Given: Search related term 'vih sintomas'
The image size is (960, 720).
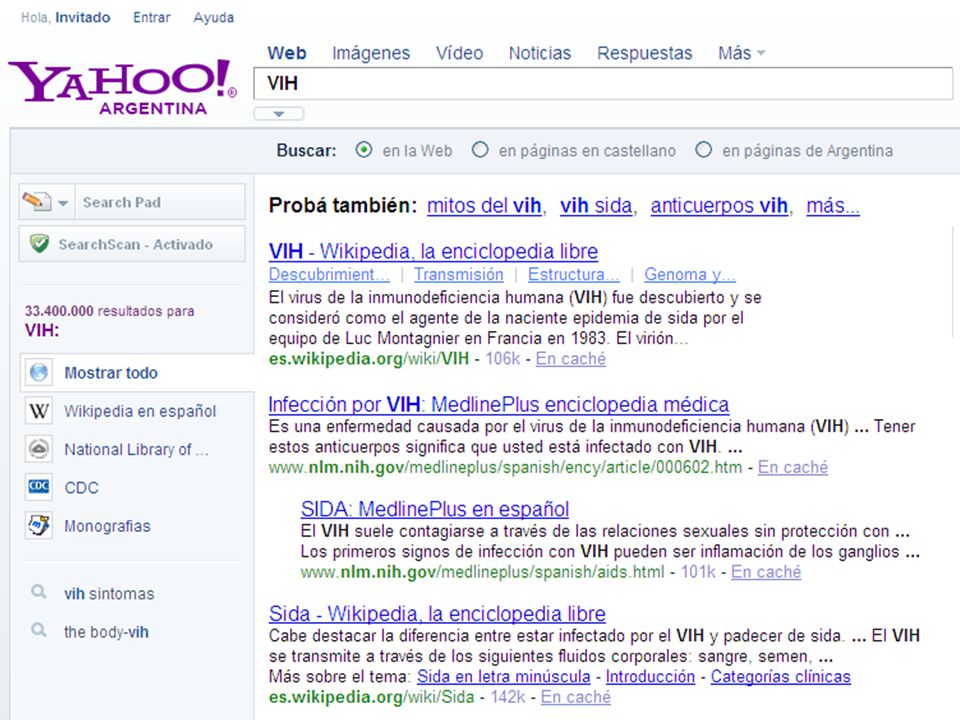Looking at the screenshot, I should click(x=109, y=593).
